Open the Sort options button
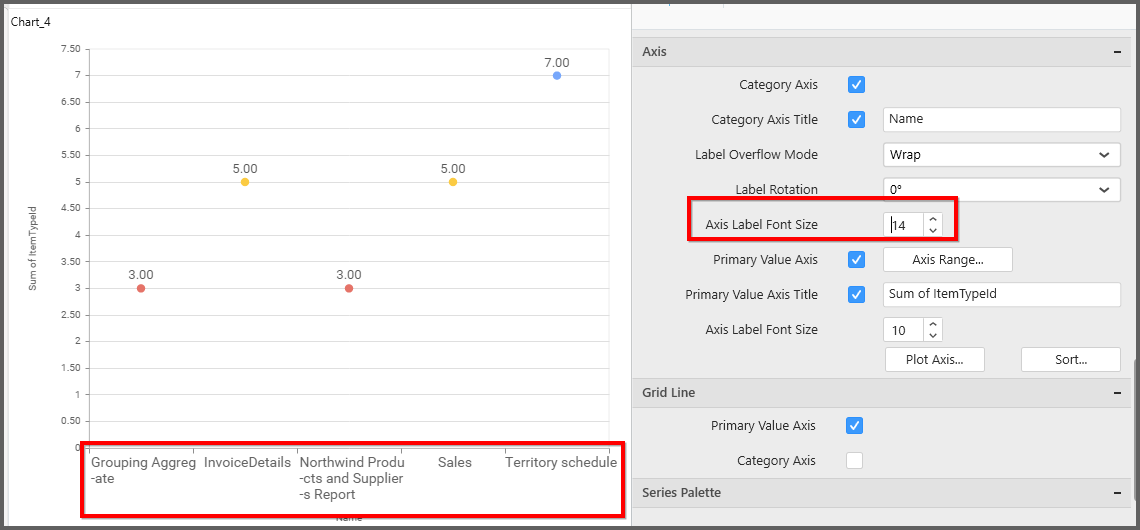Viewport: 1140px width, 530px height. click(1070, 360)
